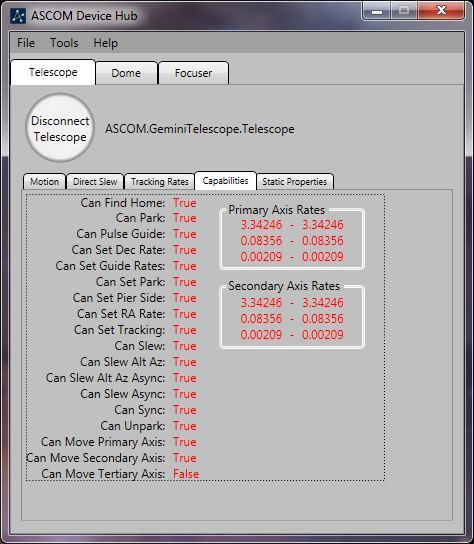Image resolution: width=474 pixels, height=544 pixels.
Task: Switch to the Focuser tab
Action: [x=193, y=73]
